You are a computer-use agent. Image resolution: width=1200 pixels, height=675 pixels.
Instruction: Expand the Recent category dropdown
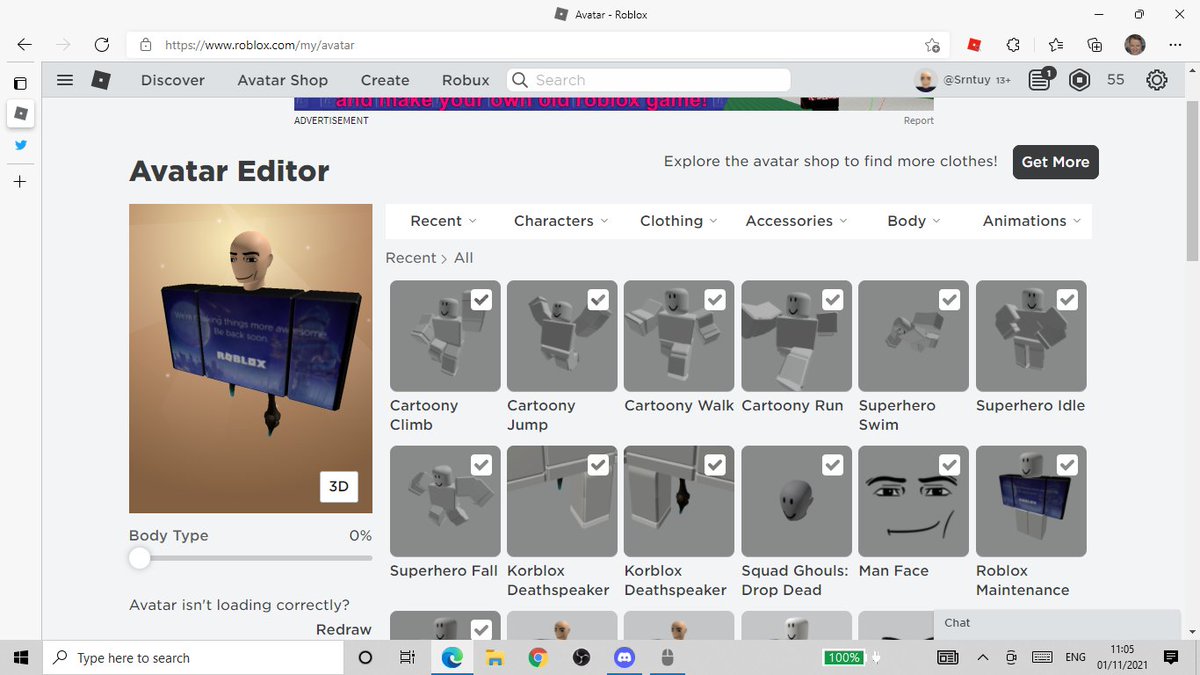pyautogui.click(x=443, y=221)
